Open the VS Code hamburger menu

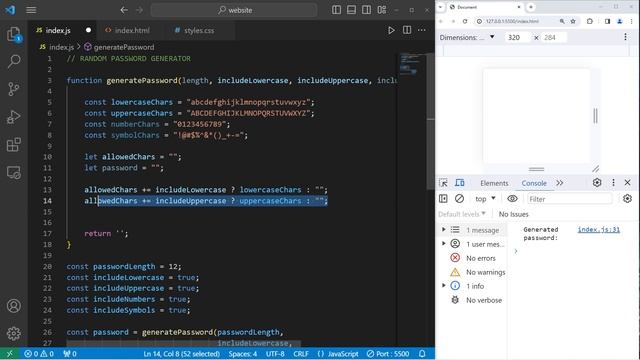(x=31, y=10)
